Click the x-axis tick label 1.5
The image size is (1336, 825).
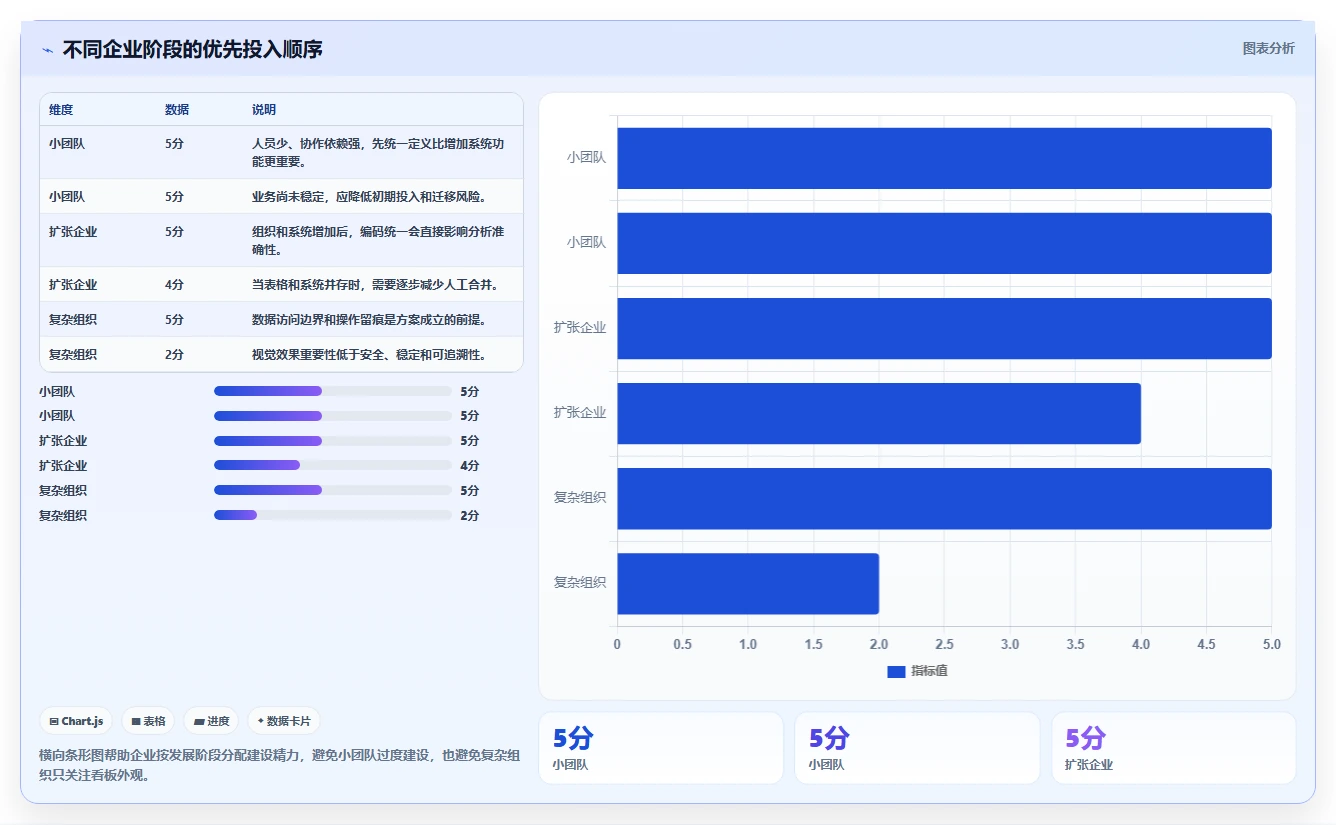coord(814,644)
